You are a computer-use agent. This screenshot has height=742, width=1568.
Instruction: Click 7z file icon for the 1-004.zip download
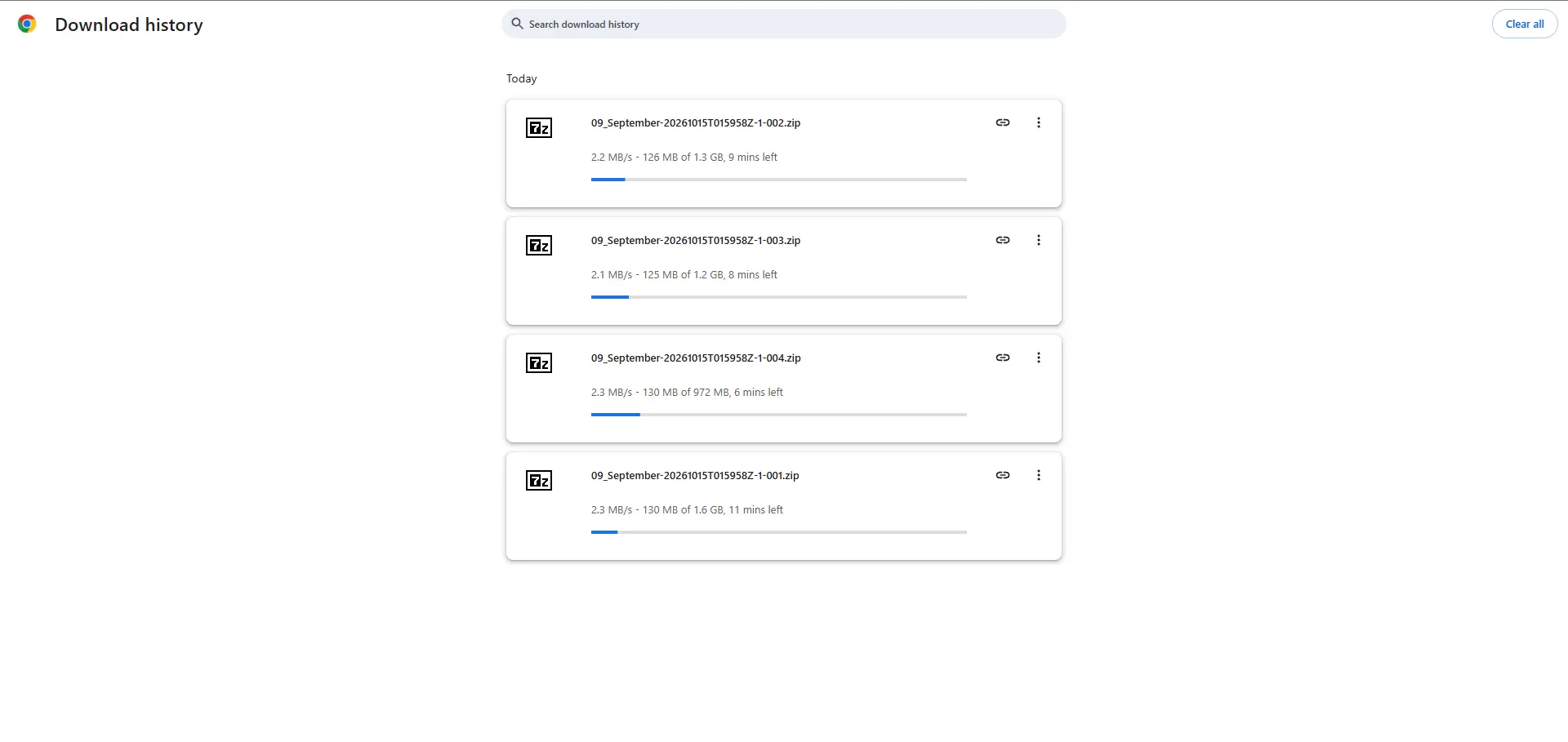click(539, 362)
